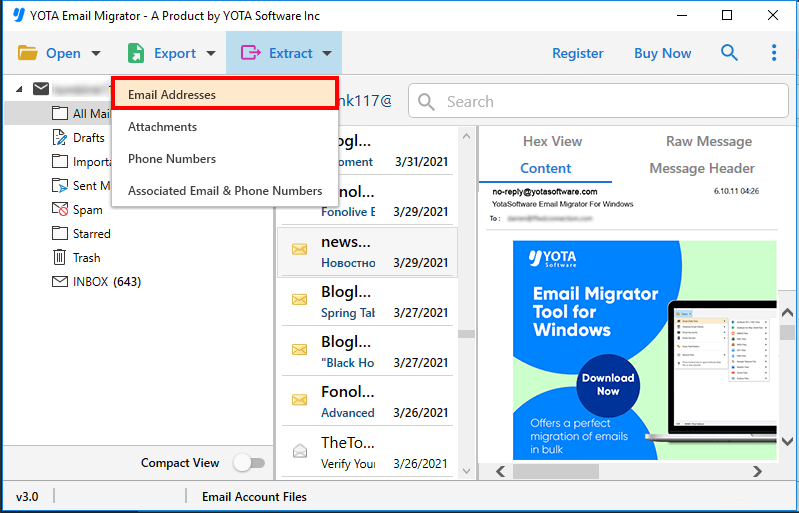The width and height of the screenshot is (799, 513).
Task: Click opened envelope icon of TheTo email
Action: (300, 450)
